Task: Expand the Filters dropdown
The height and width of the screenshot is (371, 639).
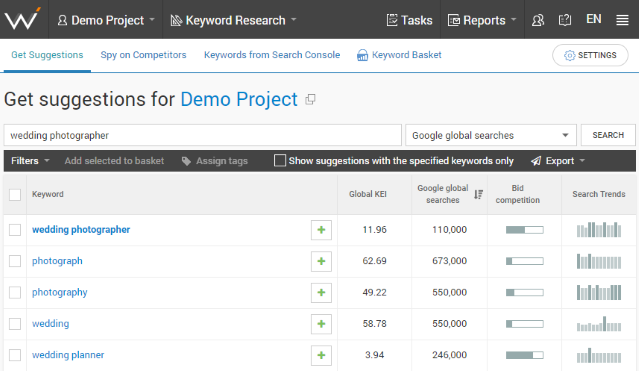Action: coord(30,161)
